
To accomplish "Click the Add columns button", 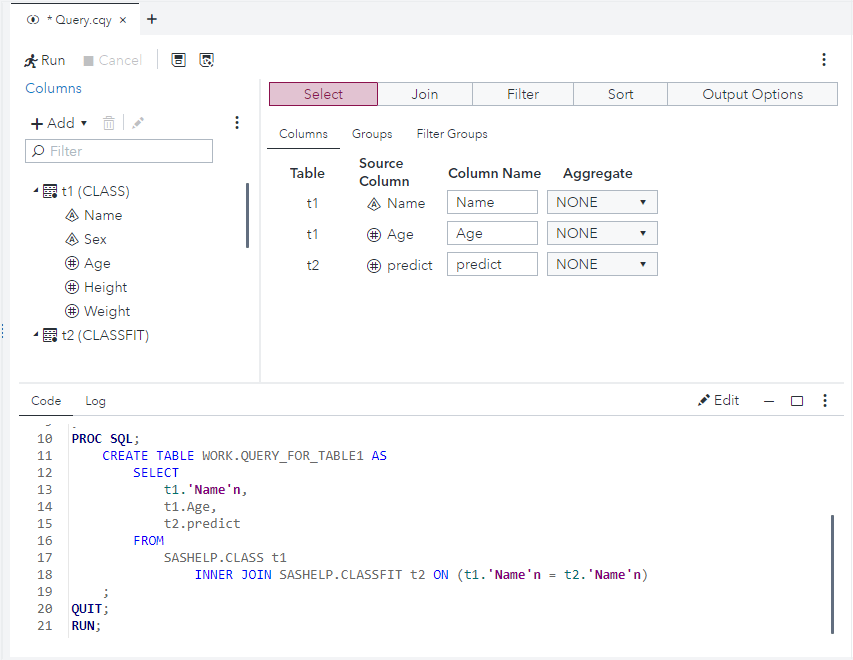I will [x=59, y=123].
